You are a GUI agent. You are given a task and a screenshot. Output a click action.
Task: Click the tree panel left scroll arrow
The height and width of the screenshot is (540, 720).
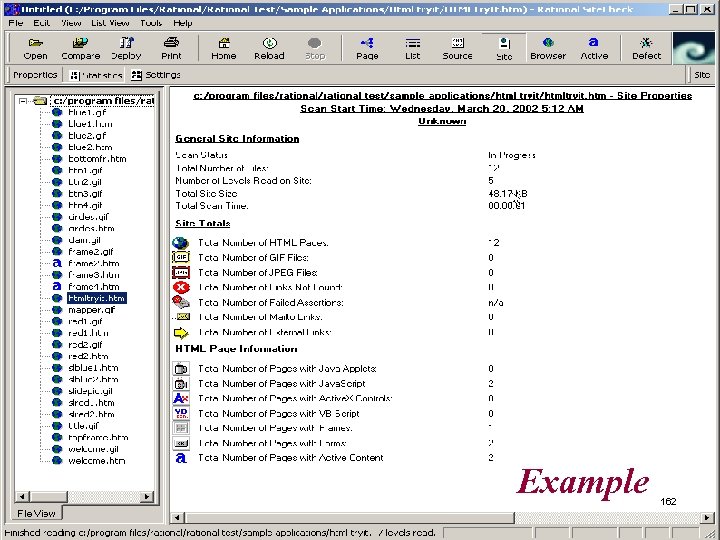click(22, 496)
